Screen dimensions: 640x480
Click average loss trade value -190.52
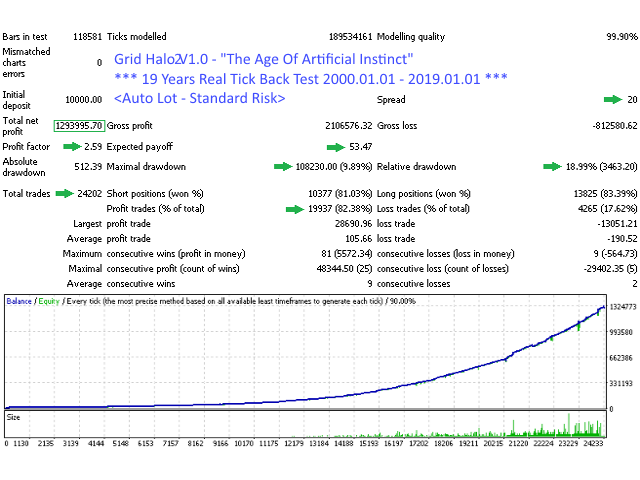pyautogui.click(x=622, y=239)
